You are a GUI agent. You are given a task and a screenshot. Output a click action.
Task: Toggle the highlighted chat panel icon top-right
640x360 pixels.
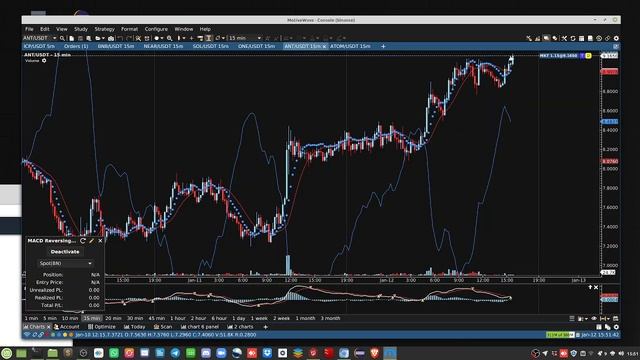tap(546, 38)
